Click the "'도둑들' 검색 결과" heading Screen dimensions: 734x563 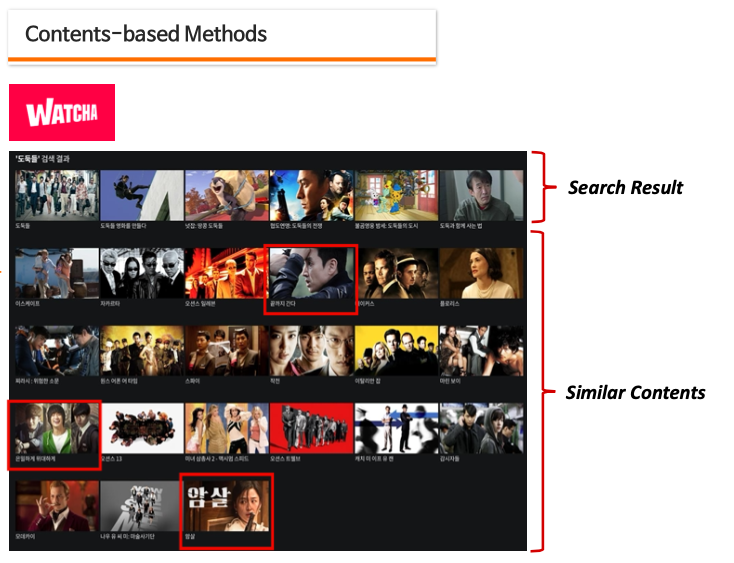pyautogui.click(x=42, y=159)
